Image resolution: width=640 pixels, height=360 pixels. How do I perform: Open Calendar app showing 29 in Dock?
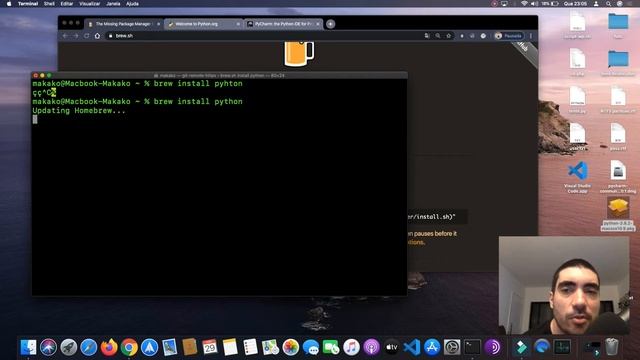click(210, 347)
